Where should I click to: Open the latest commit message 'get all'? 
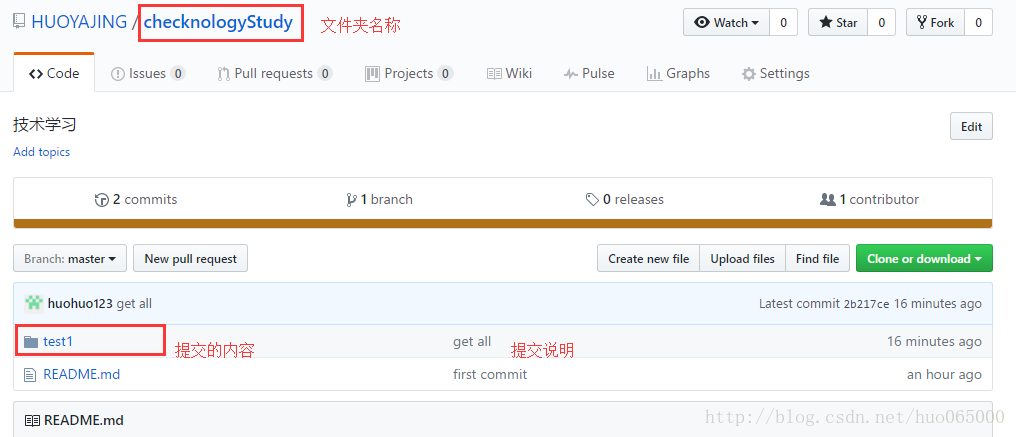(134, 303)
